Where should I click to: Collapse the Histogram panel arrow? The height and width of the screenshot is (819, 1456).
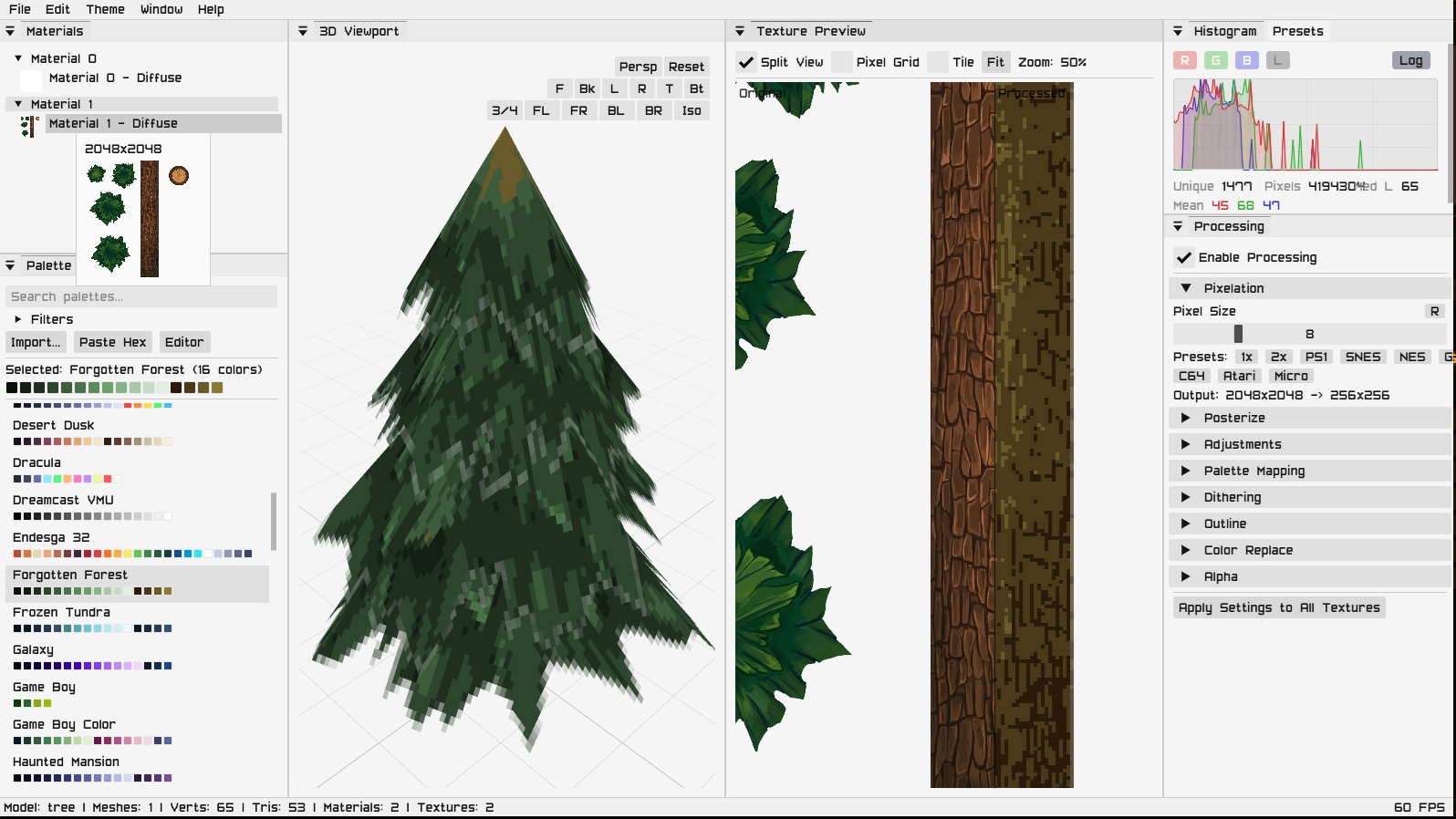coord(1178,31)
